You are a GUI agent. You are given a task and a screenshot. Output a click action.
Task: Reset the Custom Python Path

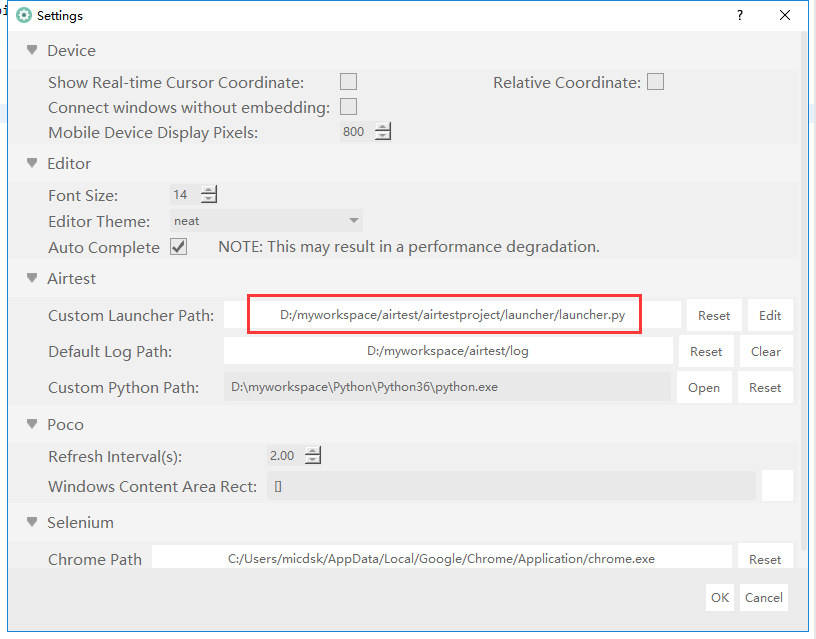point(765,387)
